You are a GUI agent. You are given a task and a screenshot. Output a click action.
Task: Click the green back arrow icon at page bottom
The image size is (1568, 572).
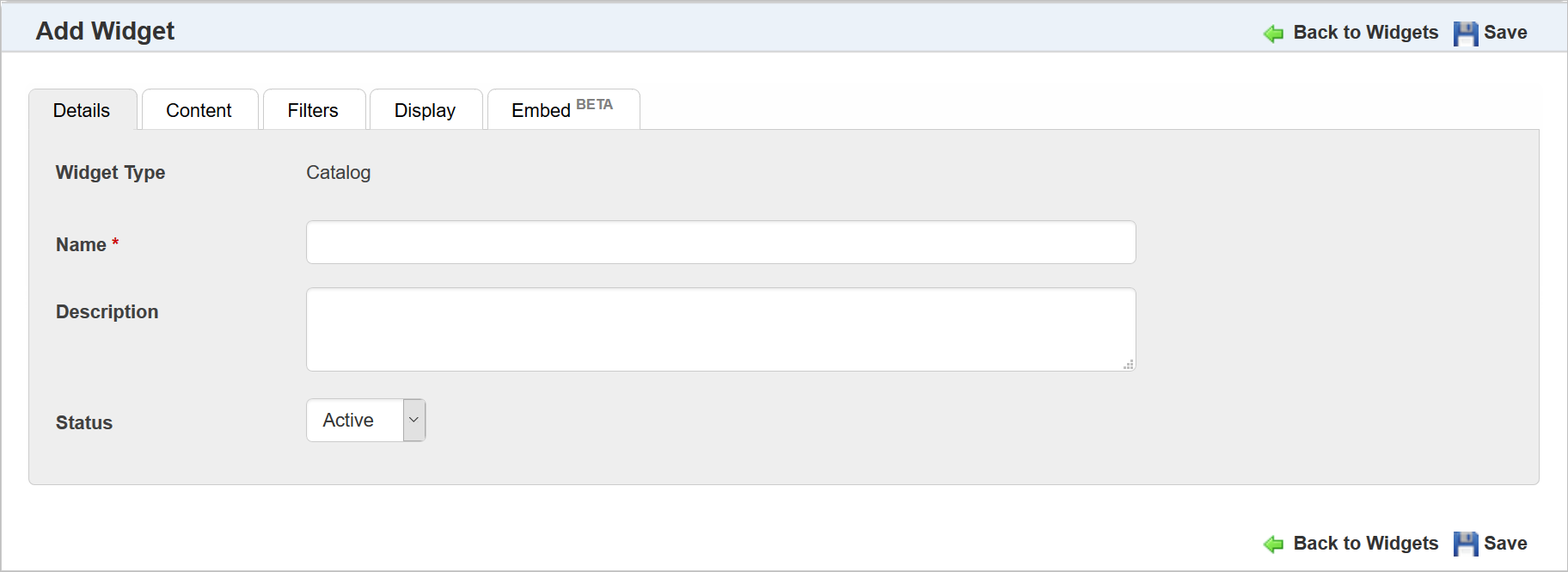1273,544
